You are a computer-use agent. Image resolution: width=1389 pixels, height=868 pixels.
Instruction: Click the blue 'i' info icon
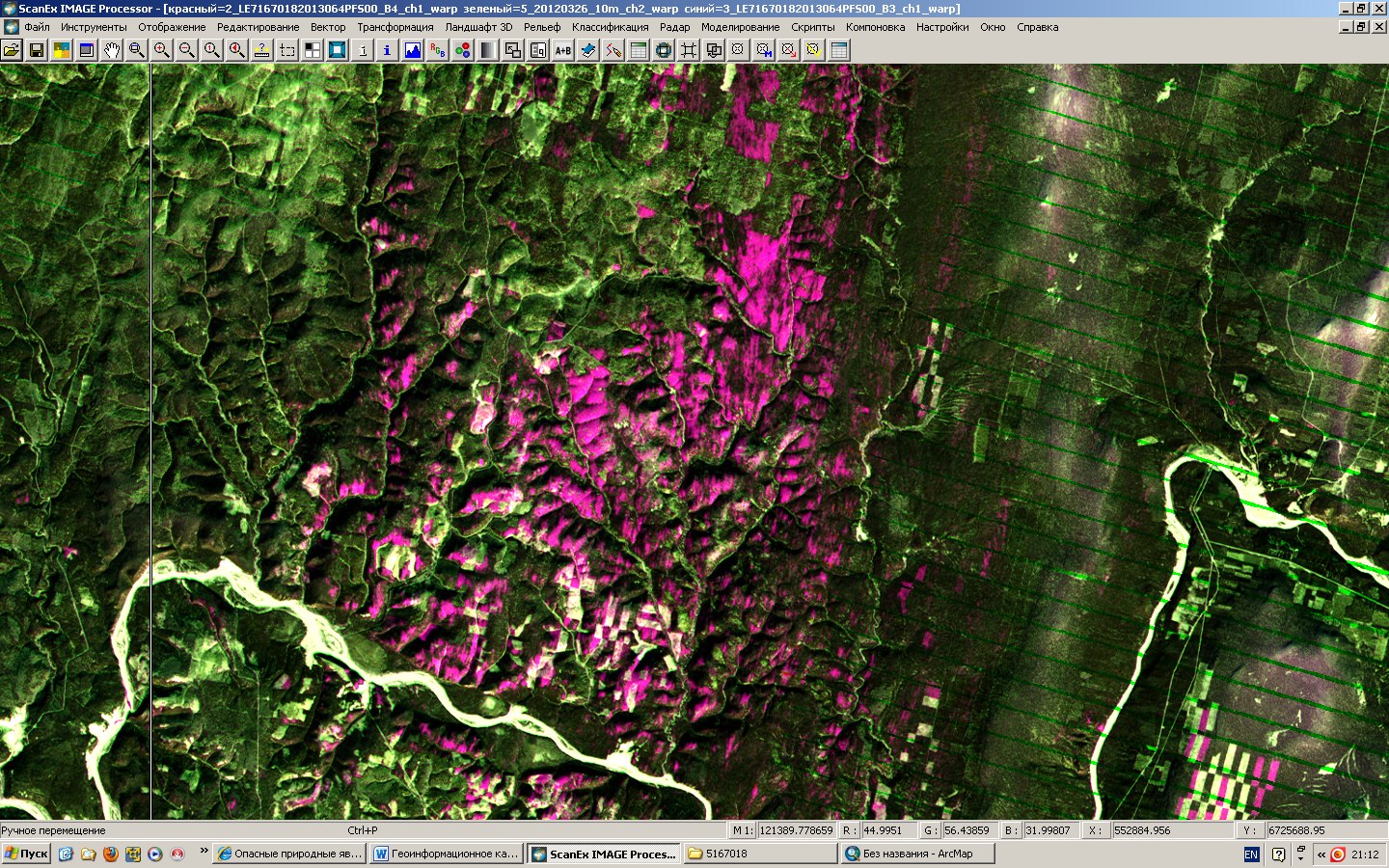(x=388, y=50)
